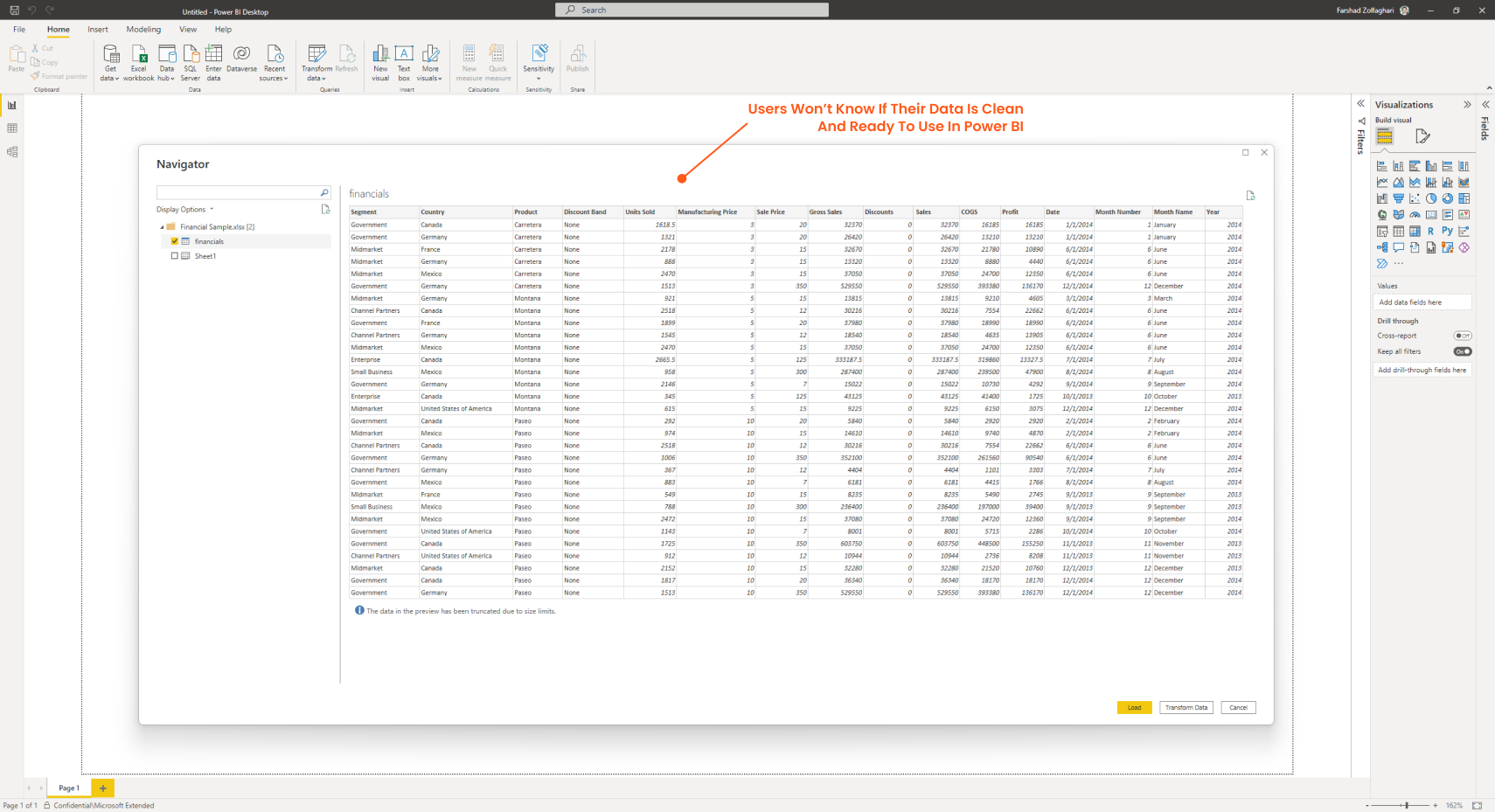Open the Modeling ribbon tab
Screen dimensions: 1495x812
click(143, 30)
